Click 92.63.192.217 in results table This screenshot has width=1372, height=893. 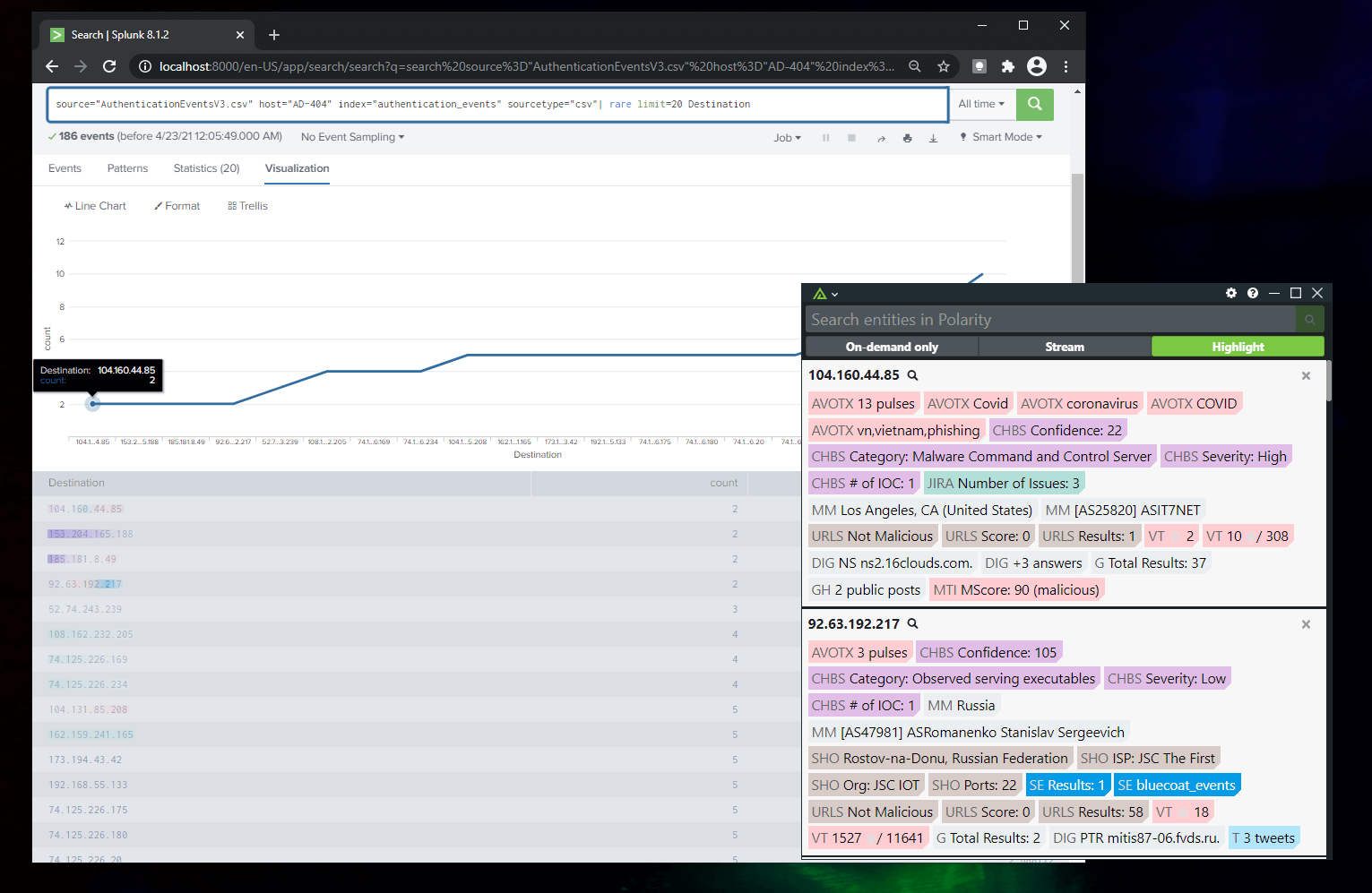click(x=85, y=584)
